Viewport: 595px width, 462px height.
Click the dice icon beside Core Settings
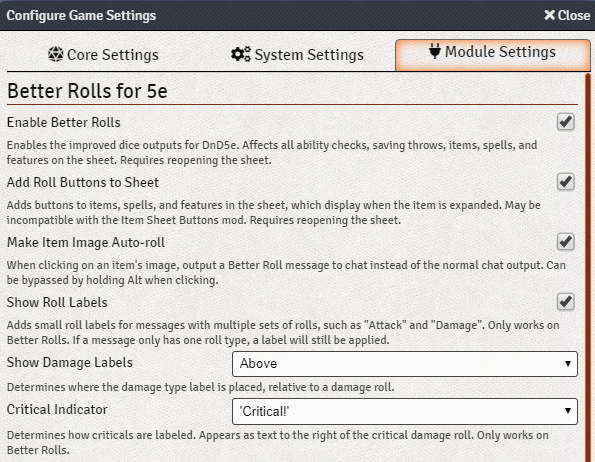[56, 54]
